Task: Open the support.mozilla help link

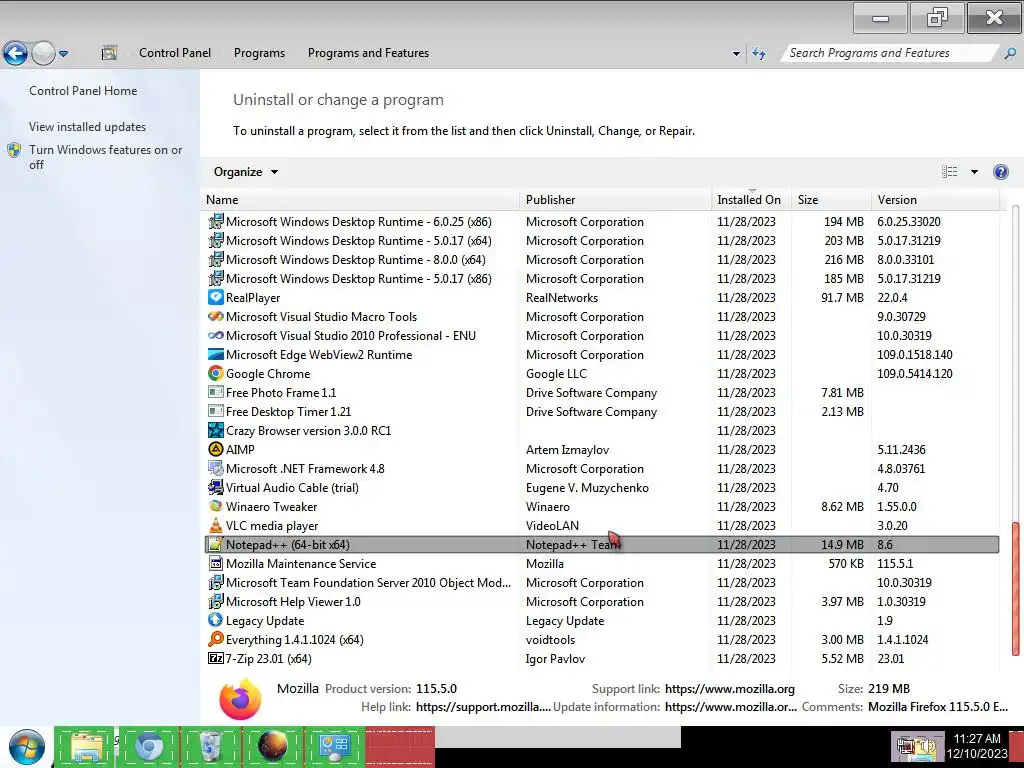Action: point(483,707)
